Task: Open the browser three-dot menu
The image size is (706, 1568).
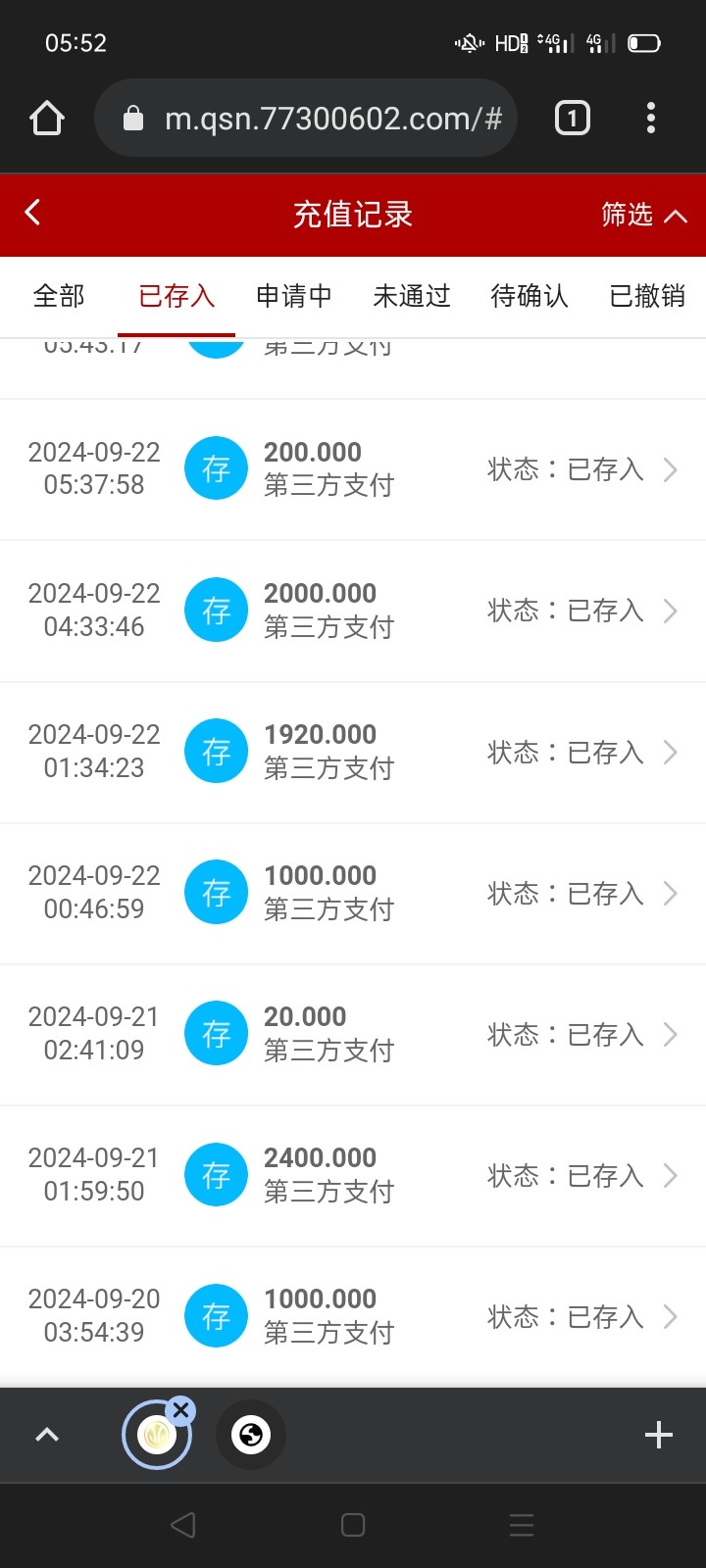Action: click(651, 119)
